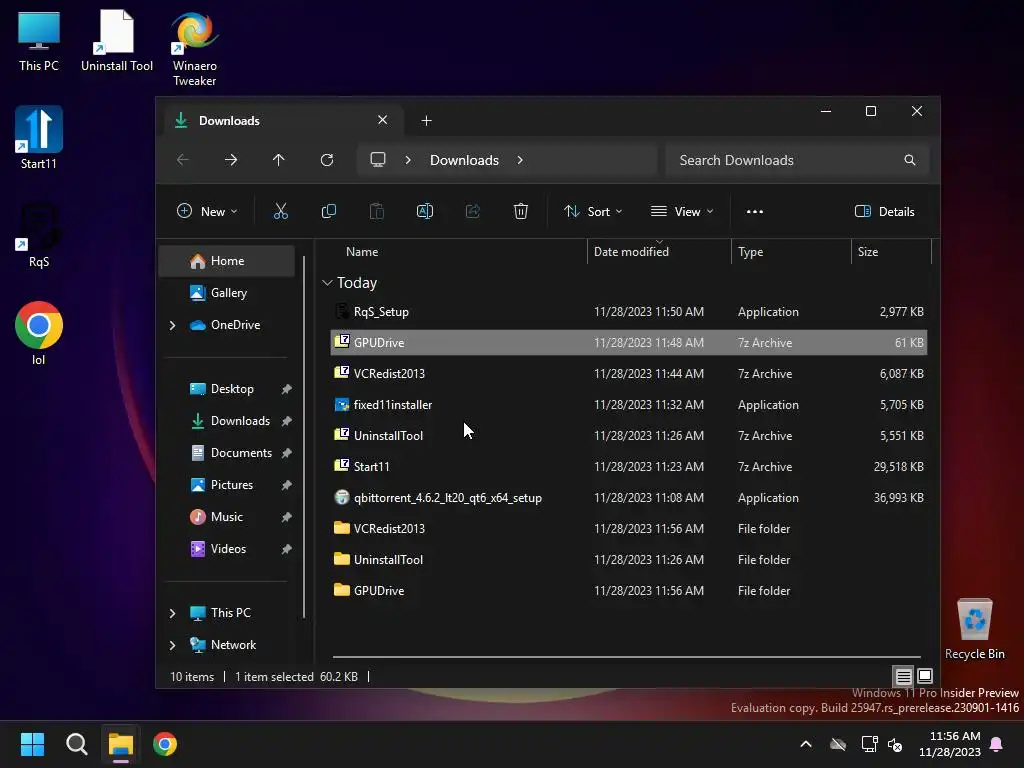Click the Rename icon in toolbar
1024x768 pixels.
click(x=424, y=211)
